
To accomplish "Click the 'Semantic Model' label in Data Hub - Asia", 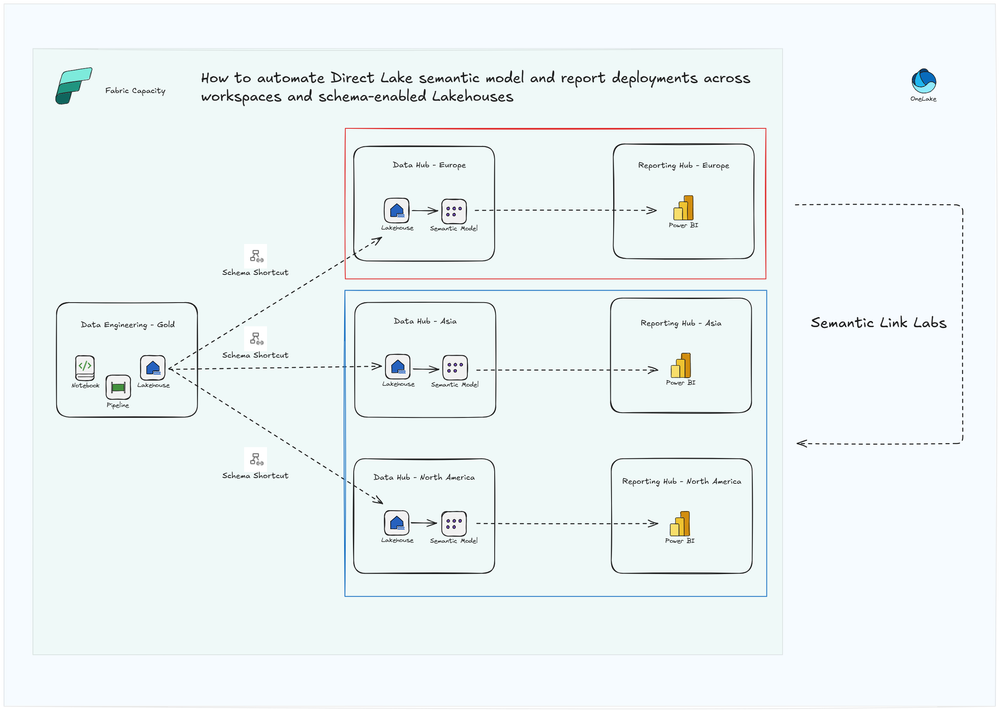I will [455, 384].
